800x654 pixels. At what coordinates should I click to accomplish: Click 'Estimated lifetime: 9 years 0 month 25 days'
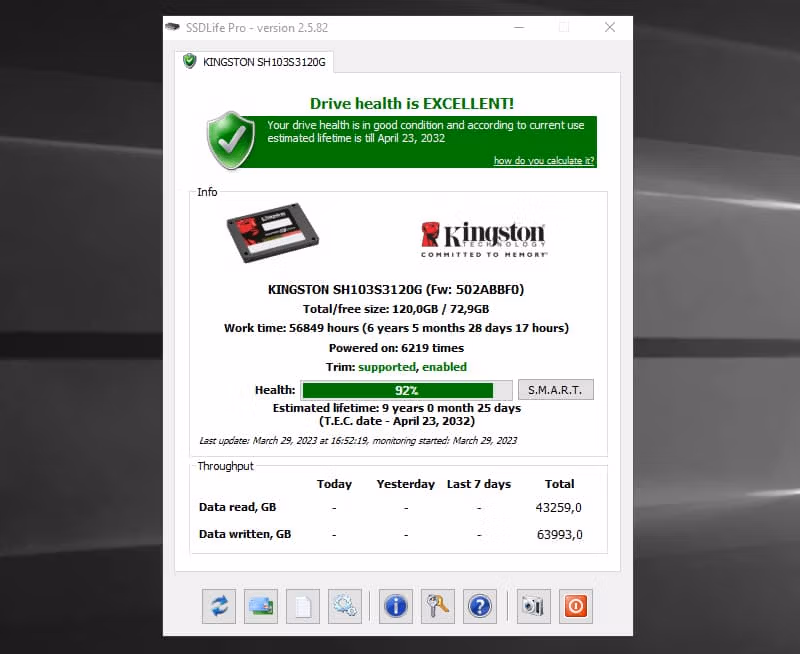click(x=397, y=408)
